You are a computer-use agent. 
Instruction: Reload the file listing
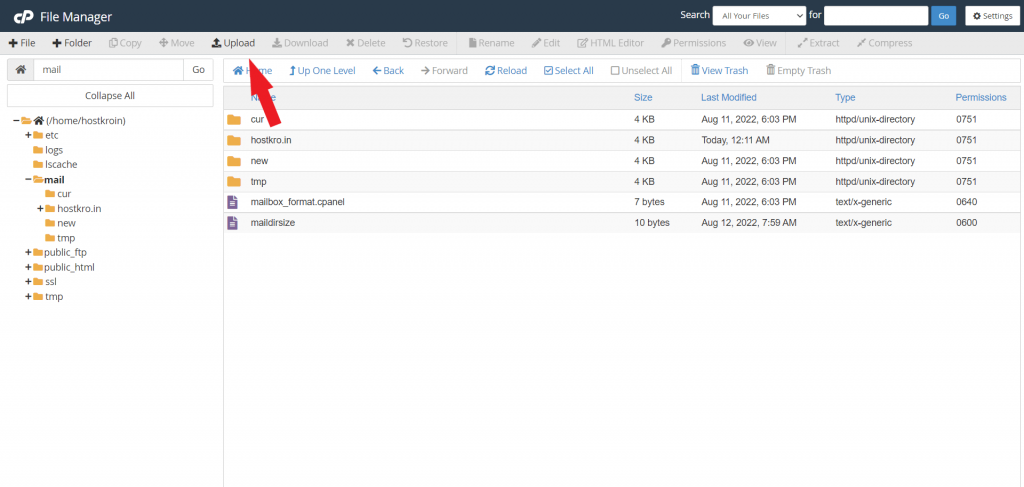click(x=505, y=71)
